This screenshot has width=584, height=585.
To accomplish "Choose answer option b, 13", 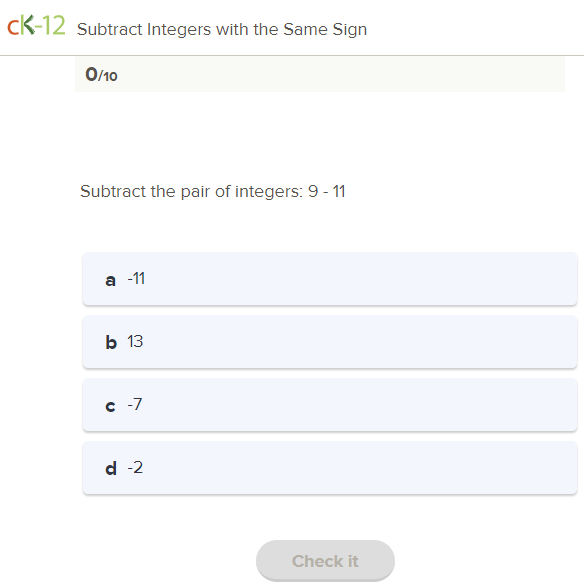I will click(330, 342).
